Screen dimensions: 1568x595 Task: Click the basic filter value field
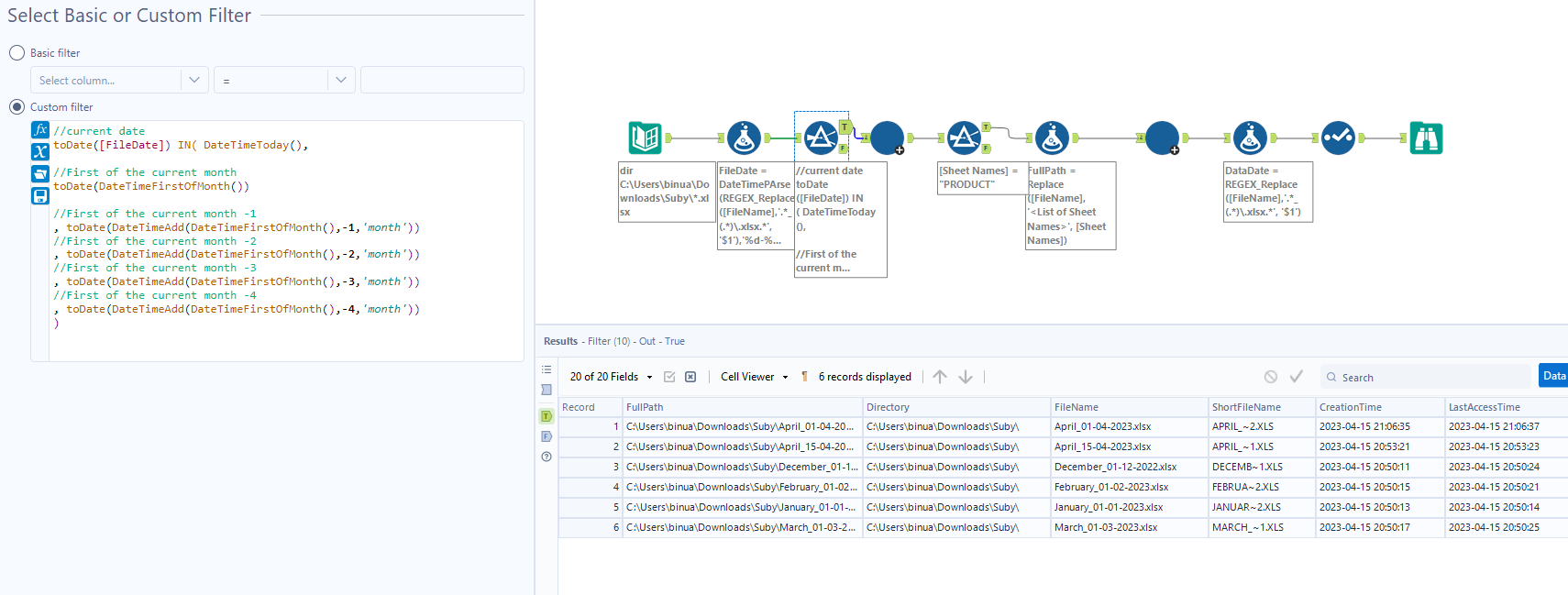[442, 81]
